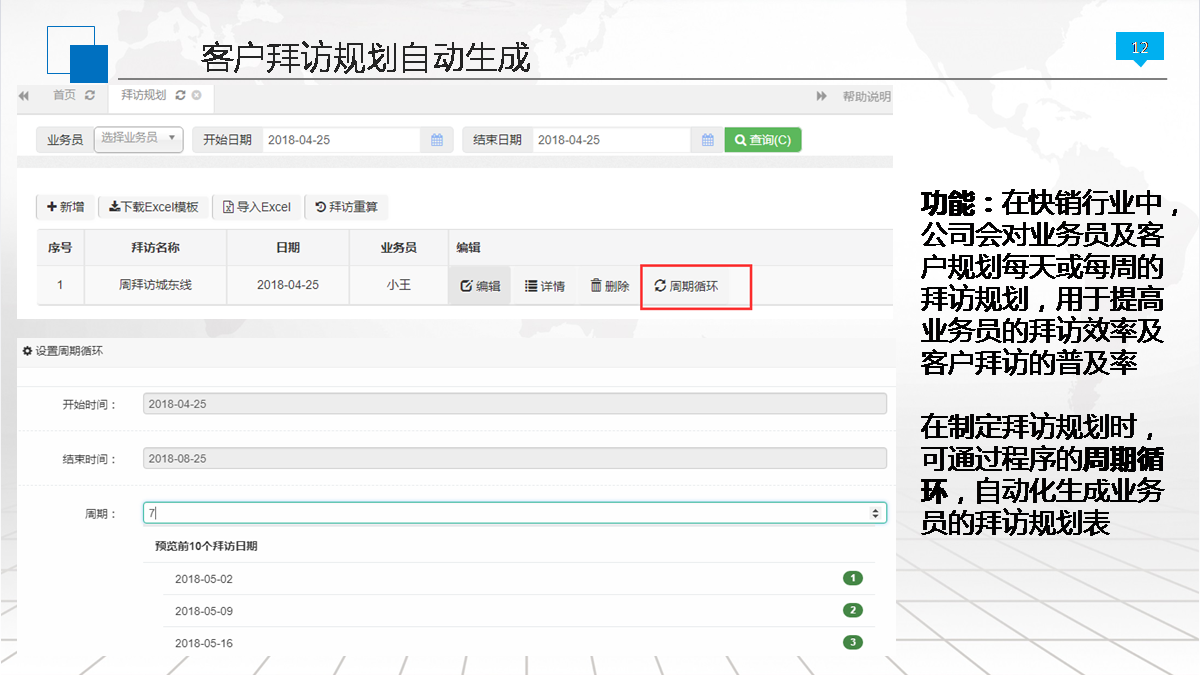This screenshot has height=675, width=1200.
Task: Click the 周期 stepper arrows
Action: [x=876, y=513]
